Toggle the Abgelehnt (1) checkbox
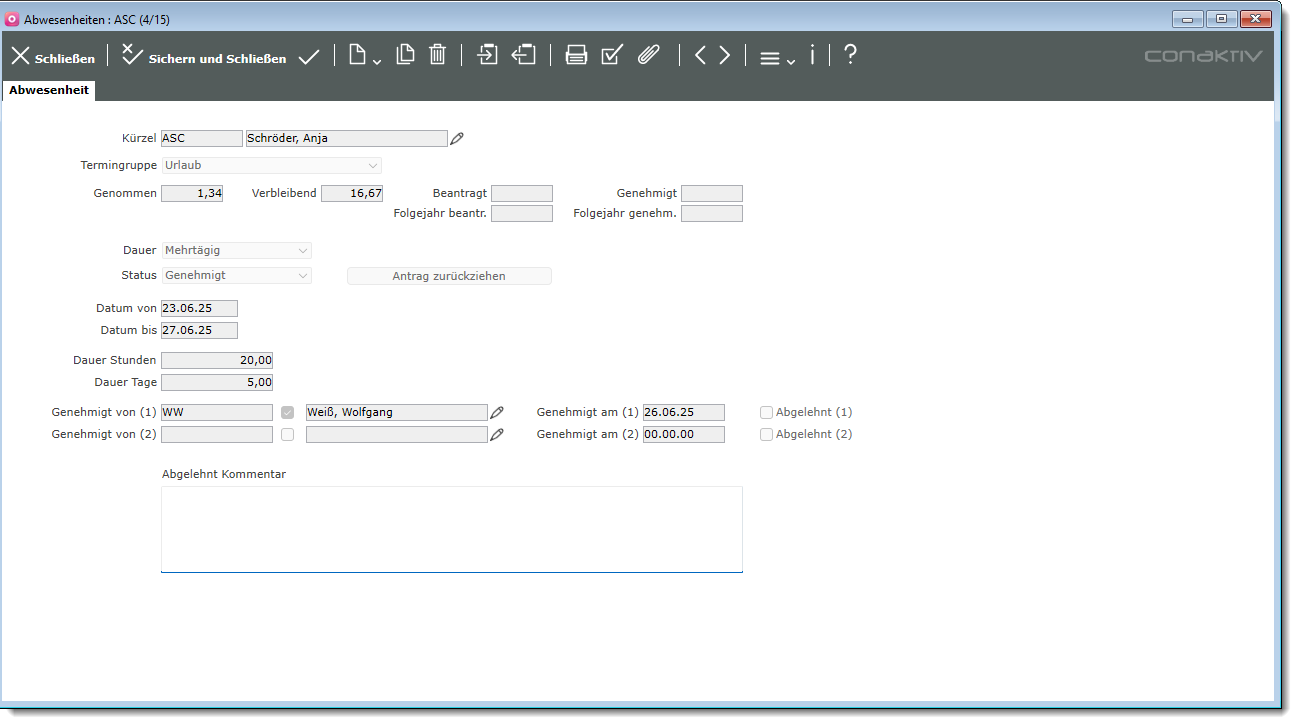 [x=767, y=412]
